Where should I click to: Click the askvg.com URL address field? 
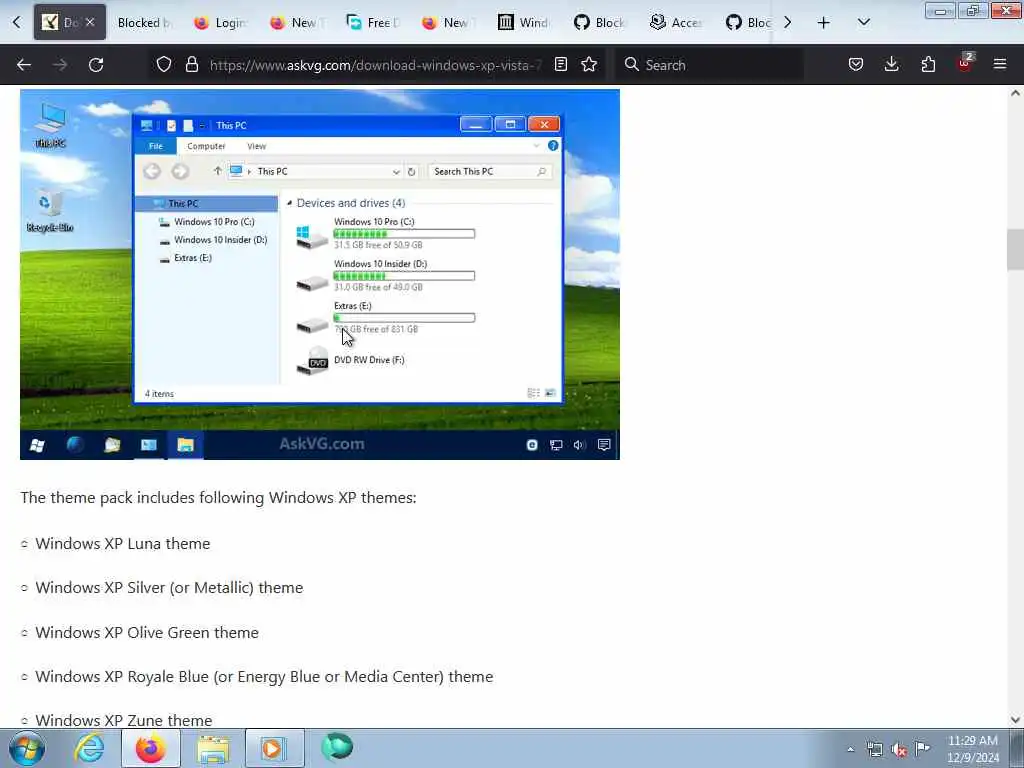coord(376,65)
